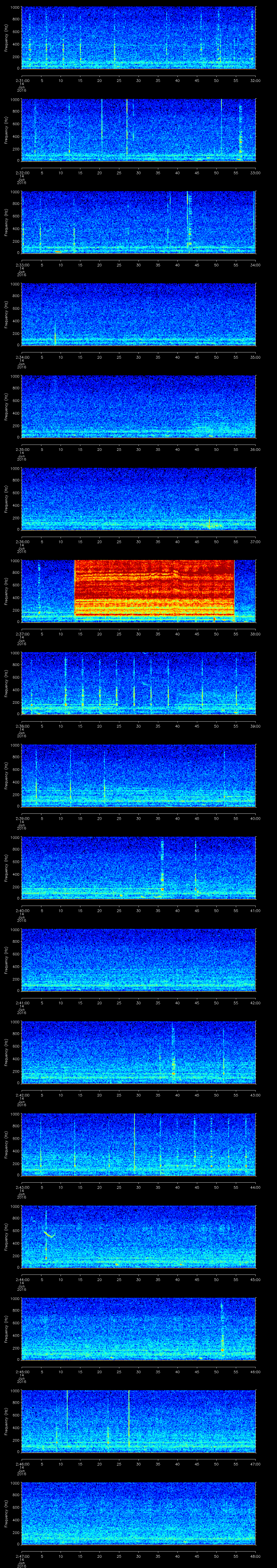Image resolution: width=277 pixels, height=1568 pixels.
Task: Click the 2:47:00 start time label
Action: click(x=22, y=1556)
